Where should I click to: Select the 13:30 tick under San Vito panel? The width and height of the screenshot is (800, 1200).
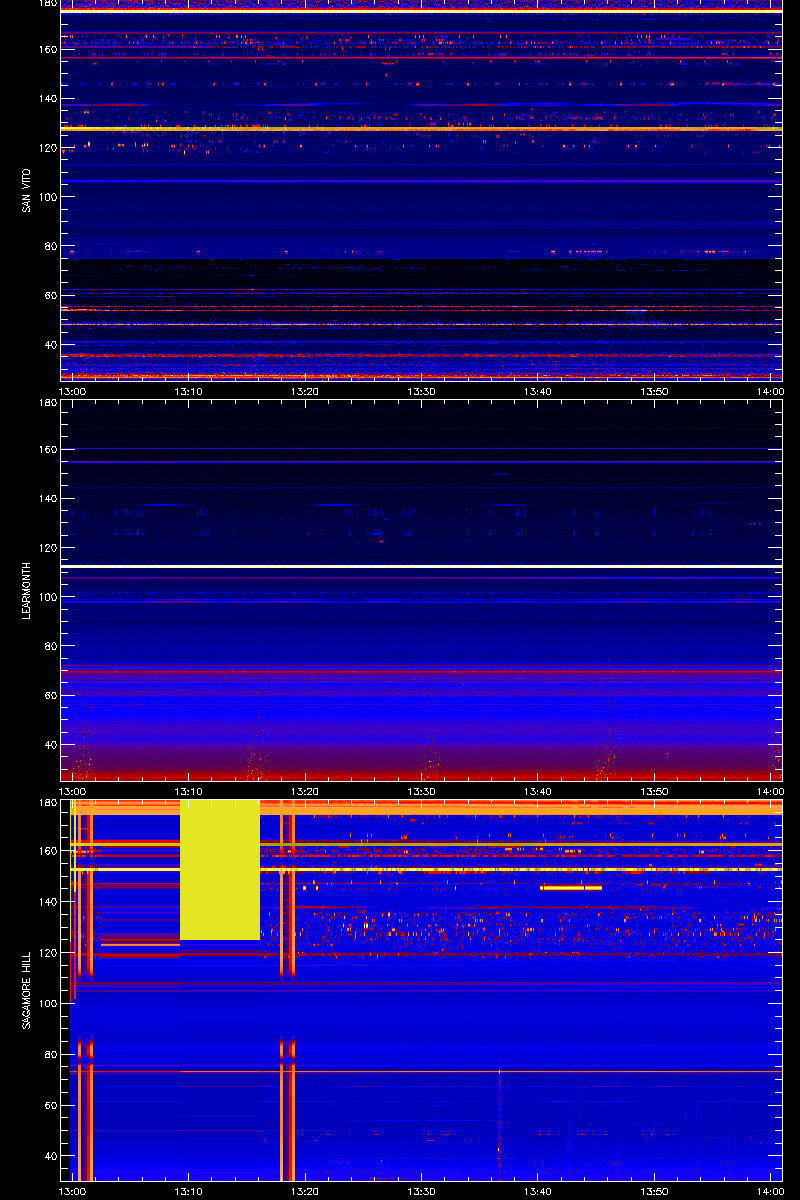[422, 392]
